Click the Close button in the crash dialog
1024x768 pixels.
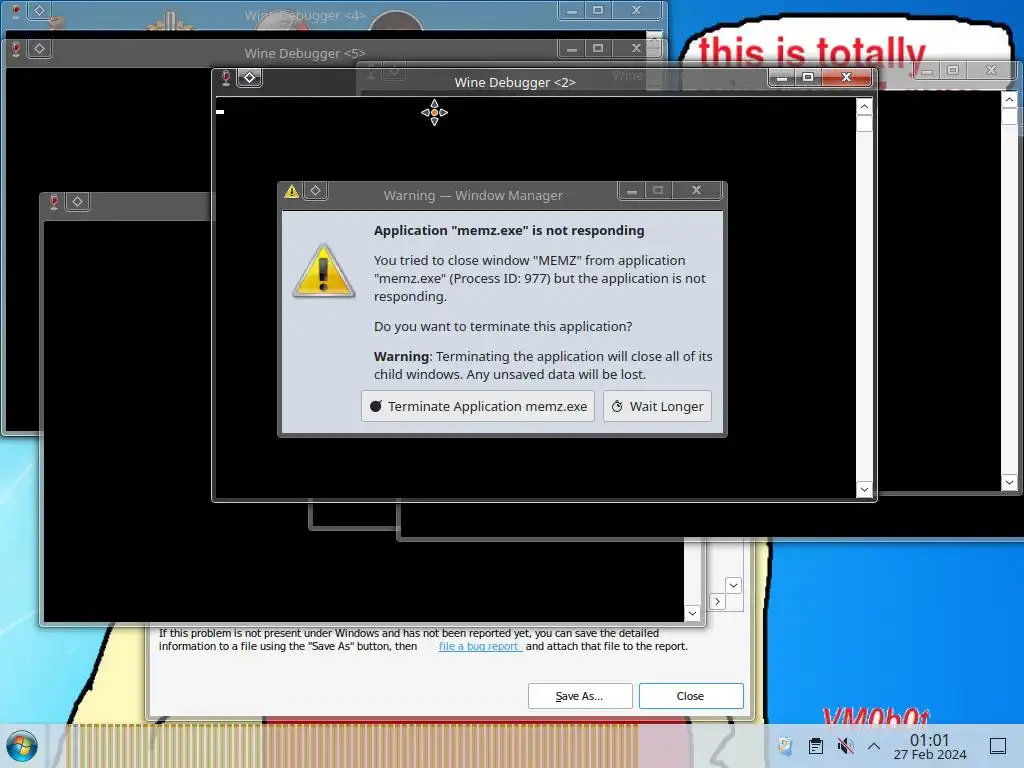(691, 696)
